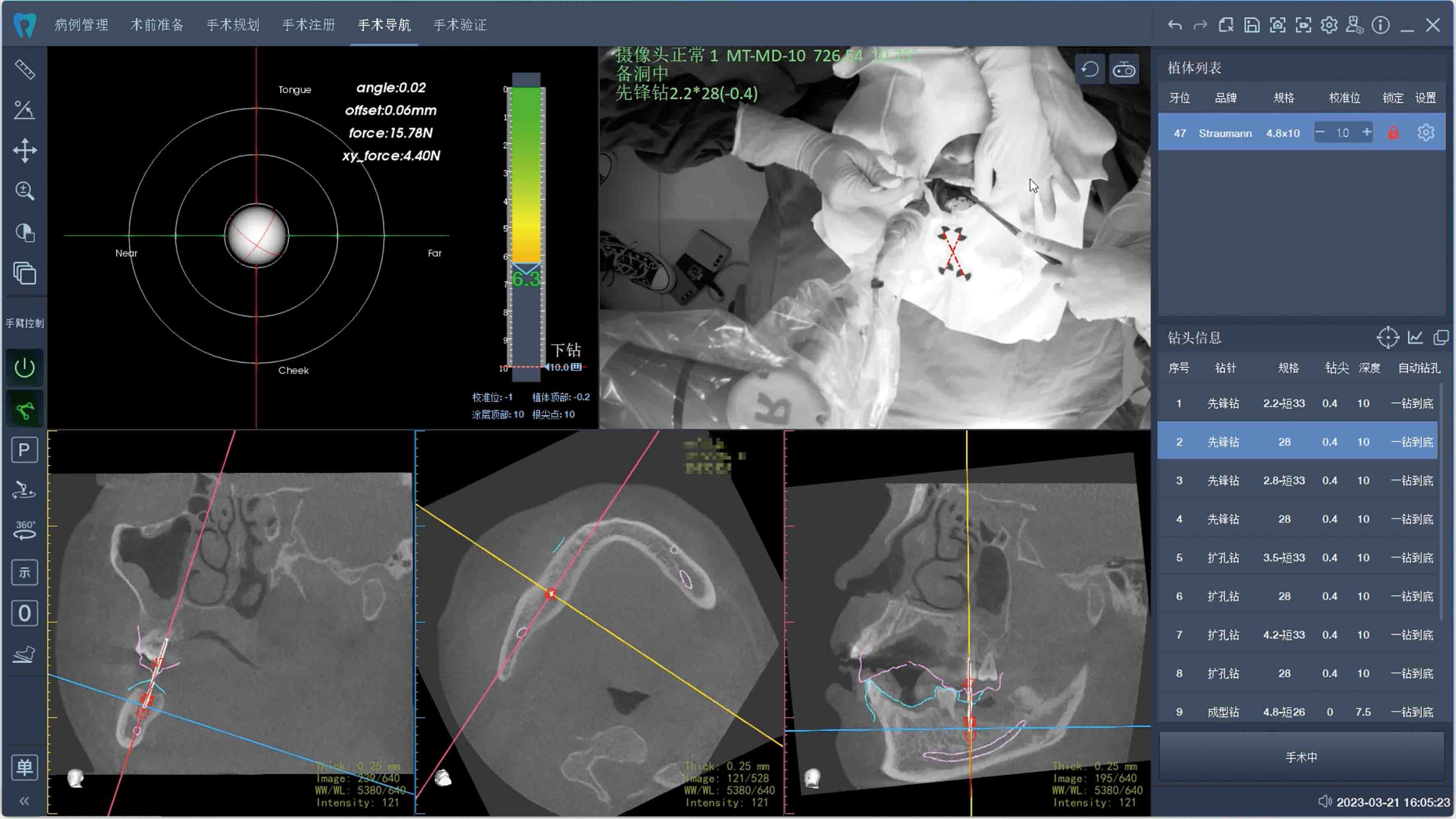1456x819 pixels.
Task: Click the 0 reset button
Action: 24,613
